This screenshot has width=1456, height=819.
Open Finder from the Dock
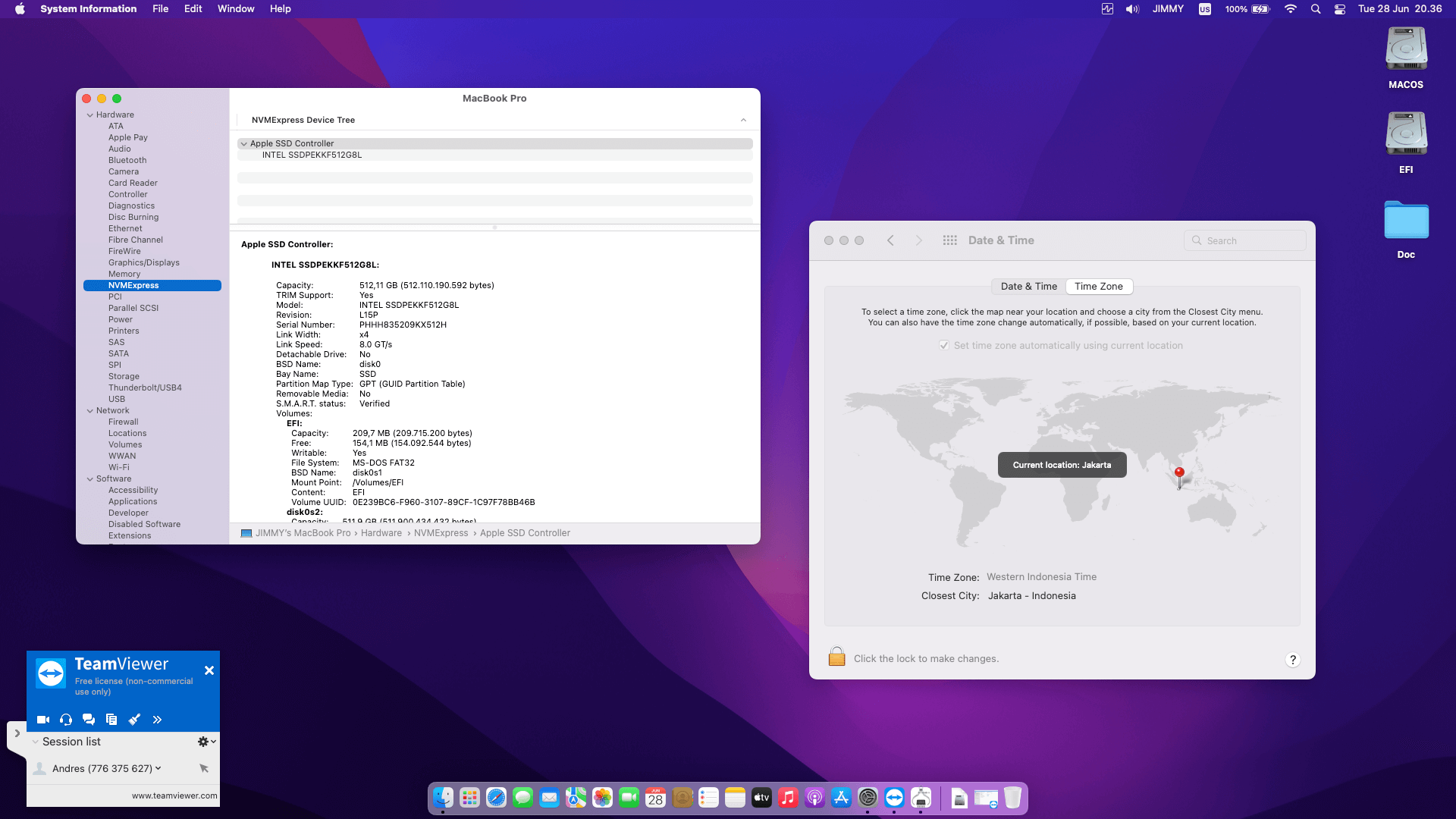coord(443,798)
